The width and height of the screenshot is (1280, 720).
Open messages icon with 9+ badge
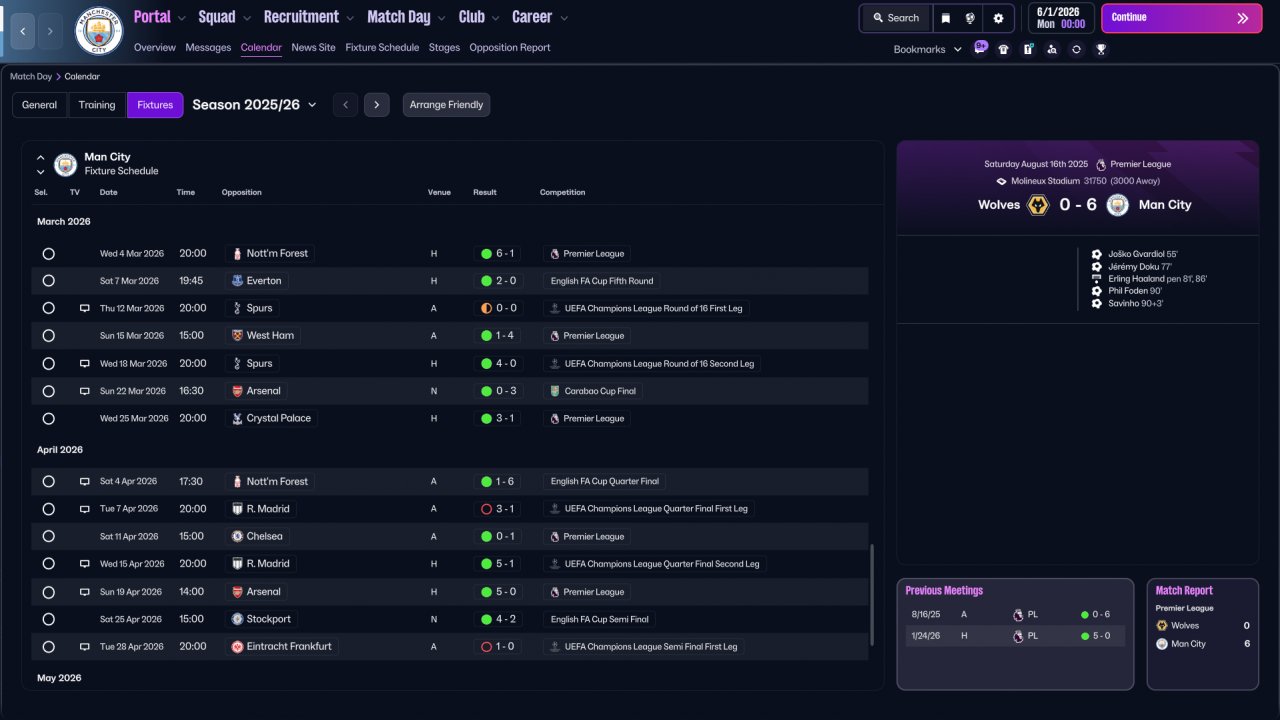(x=980, y=49)
